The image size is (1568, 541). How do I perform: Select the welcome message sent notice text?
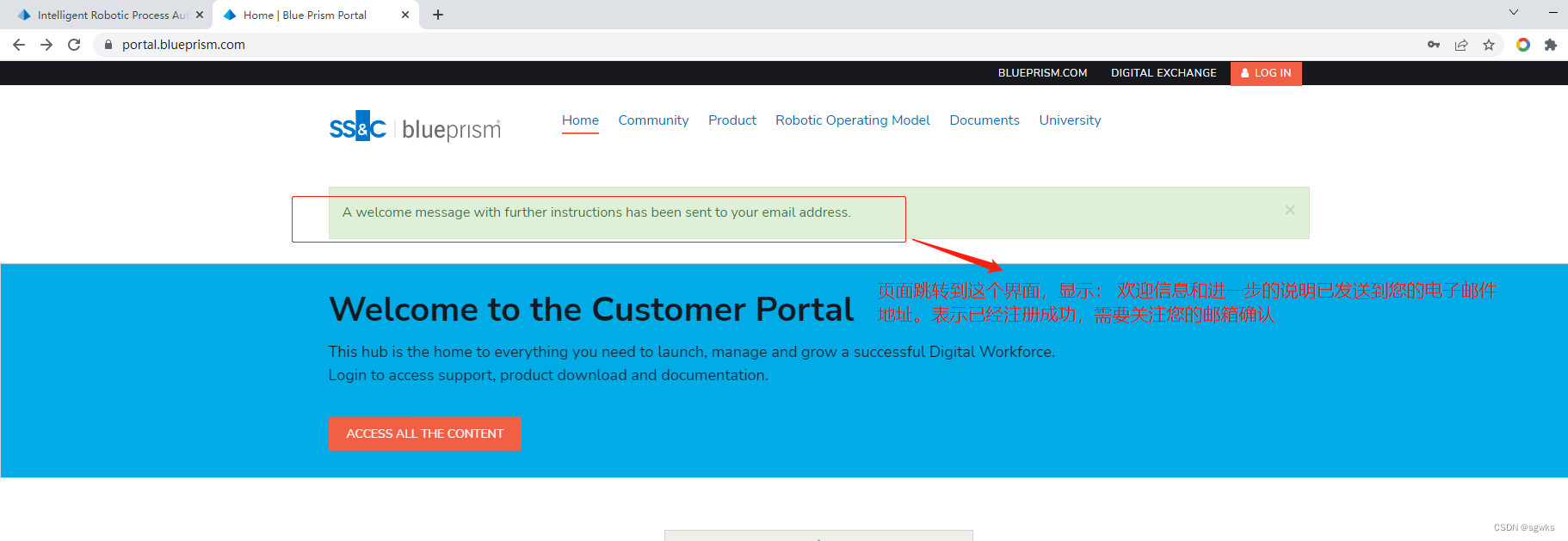pyautogui.click(x=596, y=212)
